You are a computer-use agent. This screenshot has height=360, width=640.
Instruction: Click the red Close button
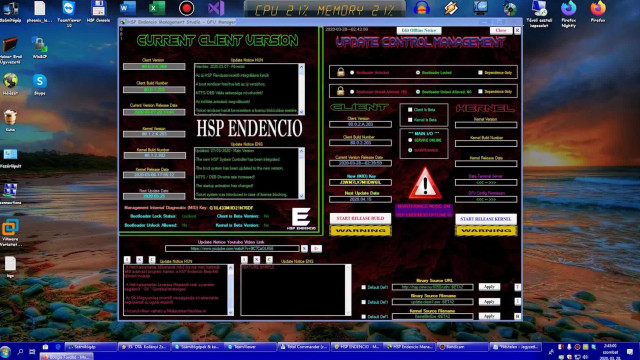pos(501,31)
